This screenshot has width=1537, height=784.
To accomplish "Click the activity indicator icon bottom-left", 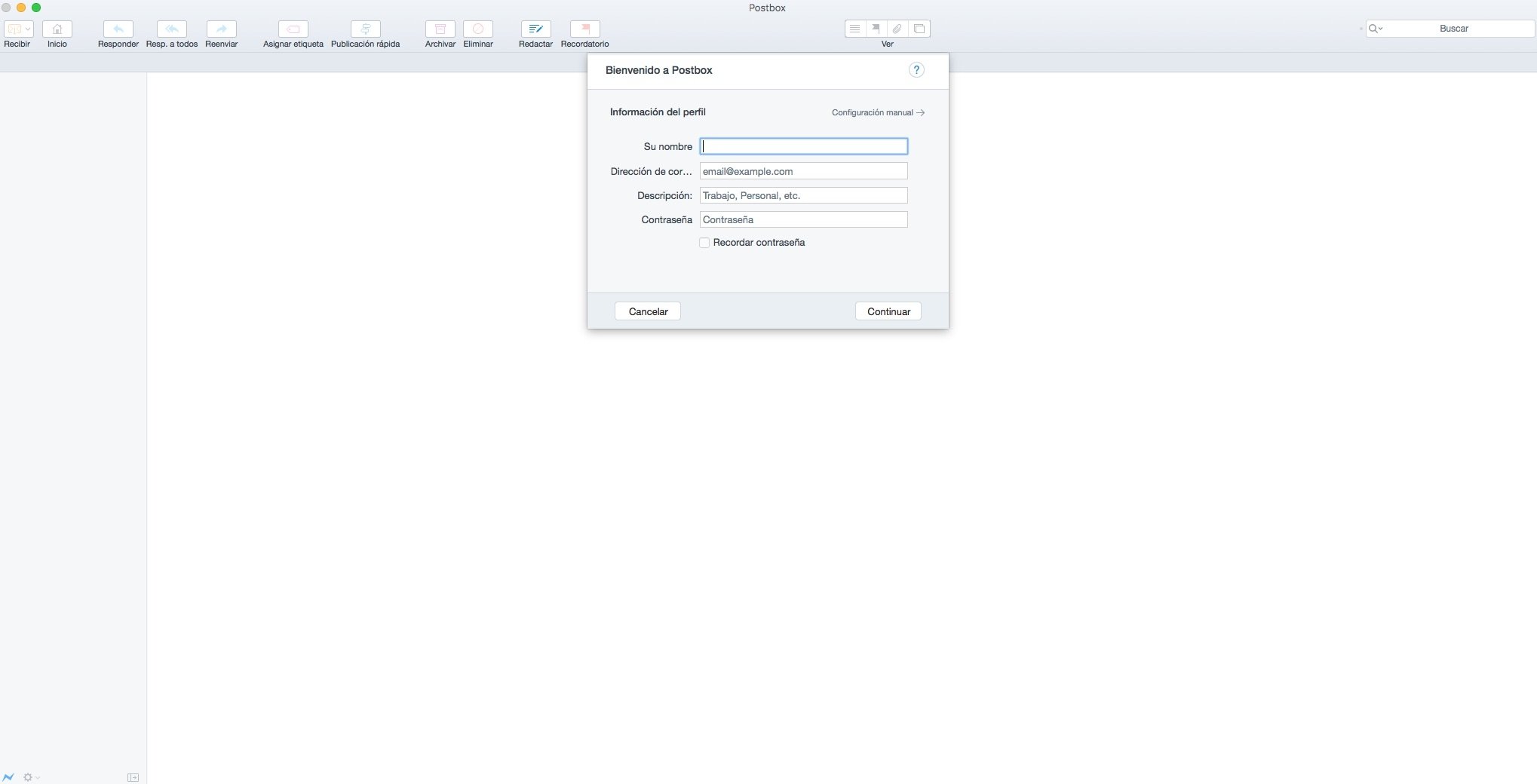I will click(x=8, y=776).
